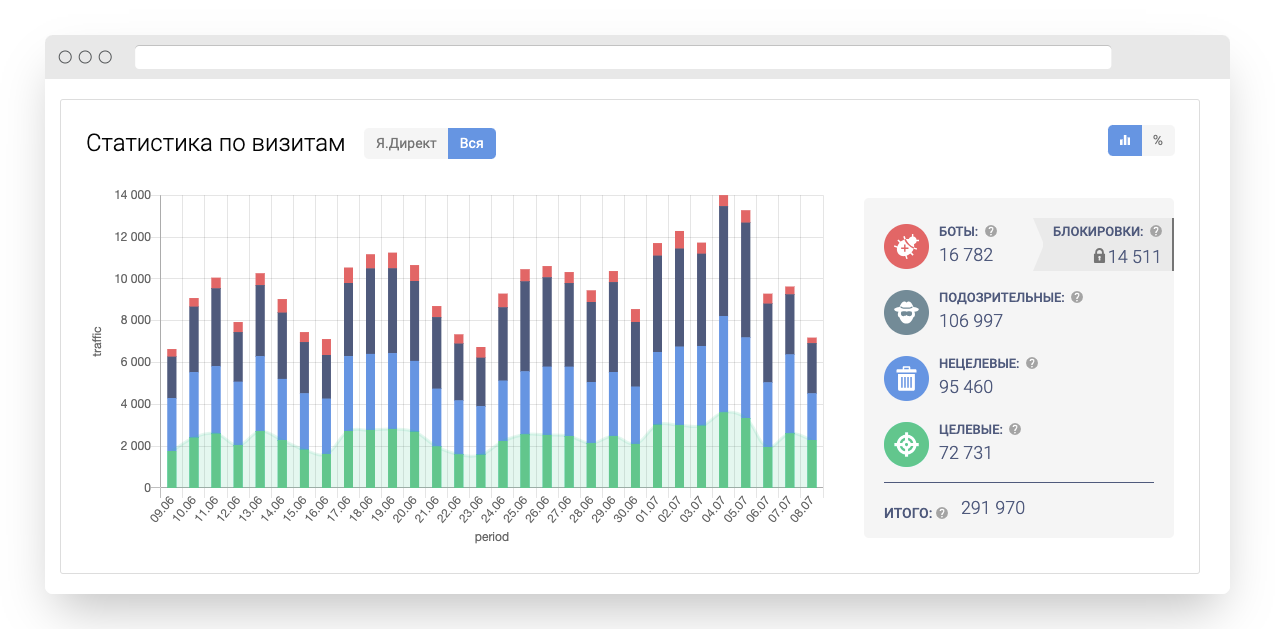Select the Я.Директ traffic filter
The height and width of the screenshot is (629, 1275).
[406, 143]
